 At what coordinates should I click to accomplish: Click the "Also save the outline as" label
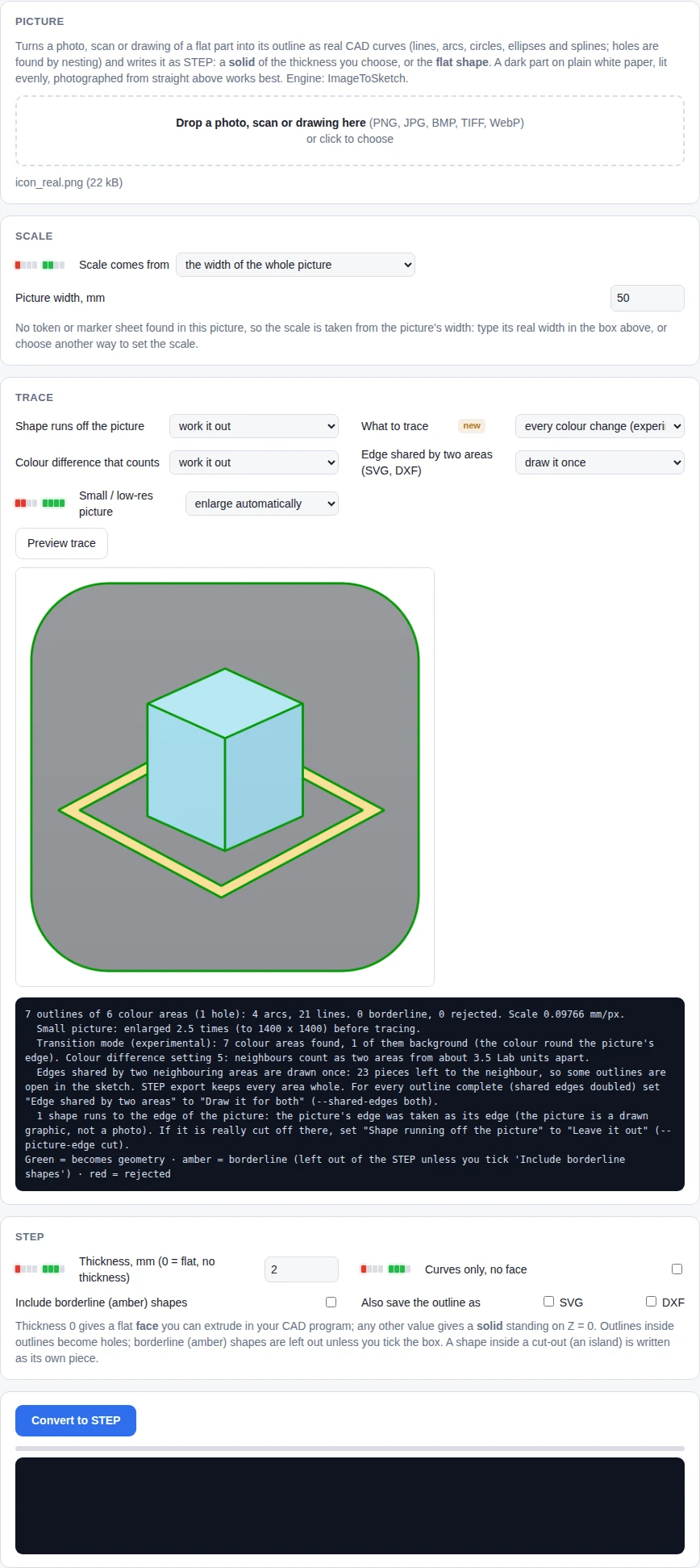[x=421, y=1302]
